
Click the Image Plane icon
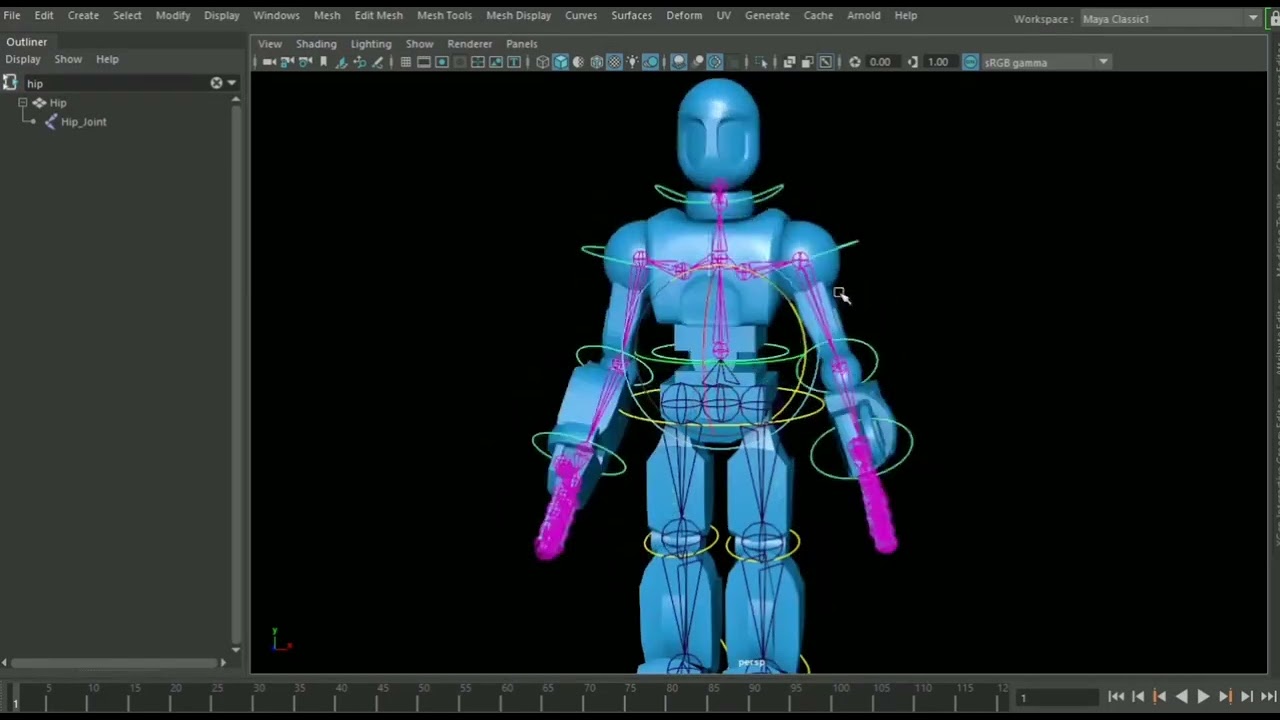341,62
